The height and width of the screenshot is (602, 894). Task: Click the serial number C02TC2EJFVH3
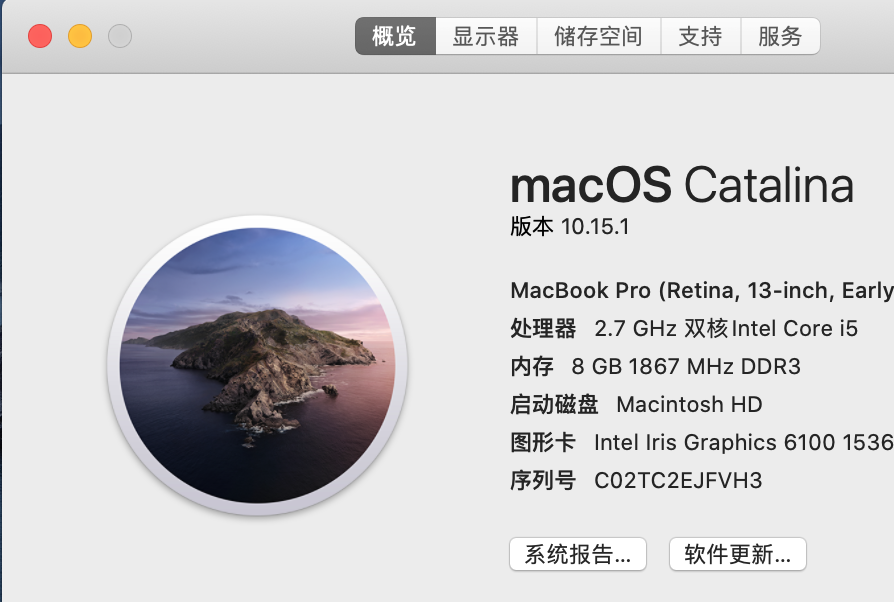click(x=678, y=480)
